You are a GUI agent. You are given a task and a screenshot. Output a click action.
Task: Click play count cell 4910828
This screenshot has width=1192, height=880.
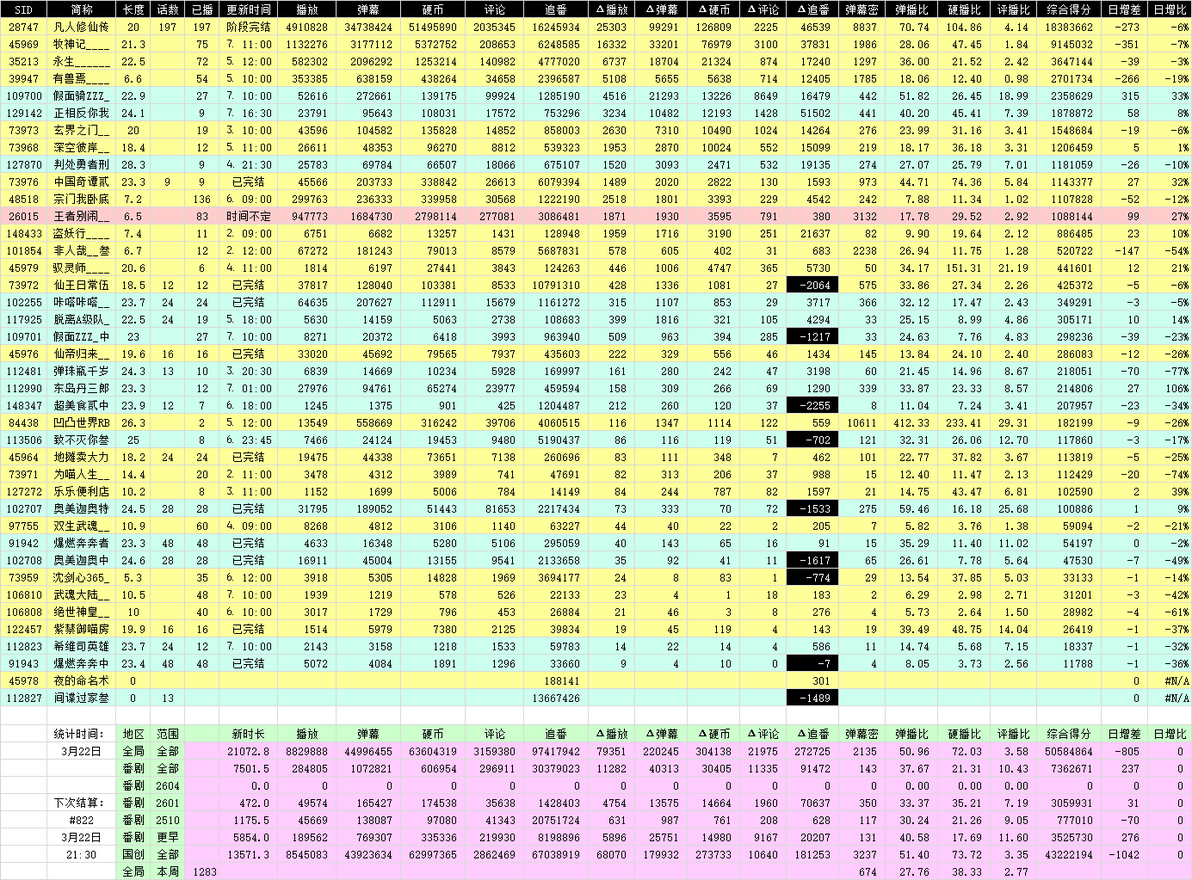pos(307,27)
